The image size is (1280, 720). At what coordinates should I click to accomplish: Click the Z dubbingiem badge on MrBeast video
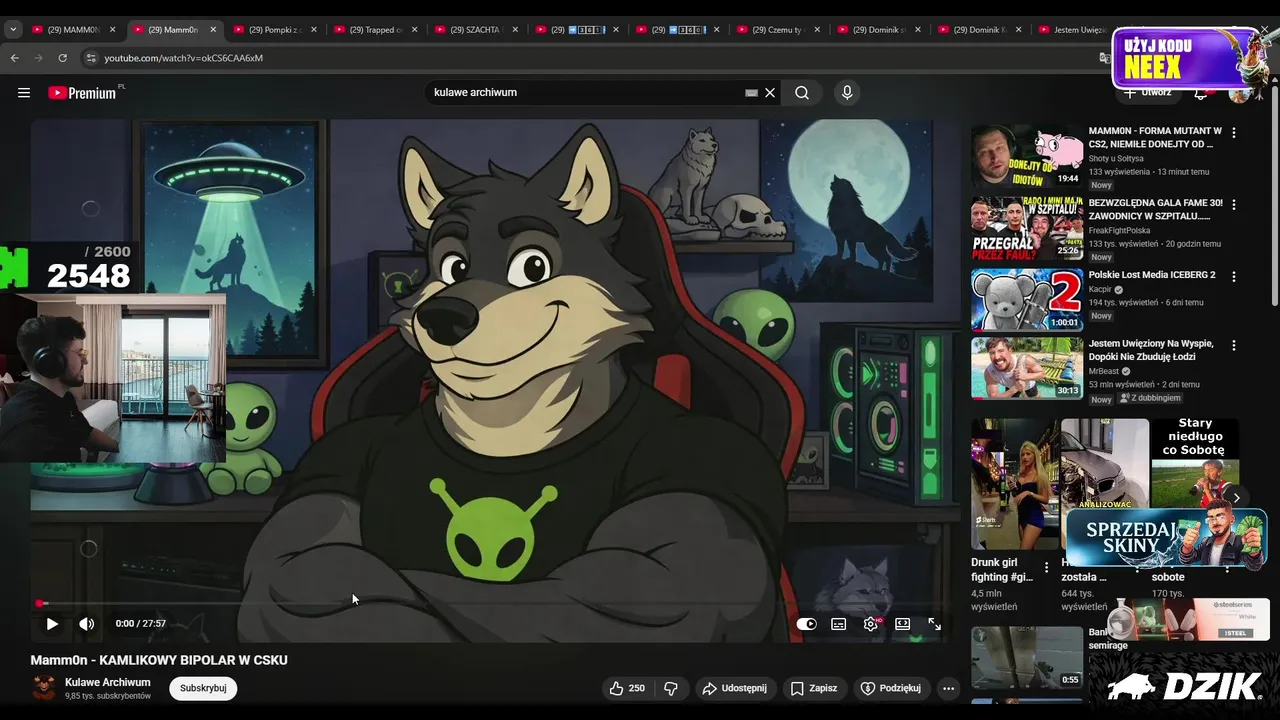click(x=1150, y=398)
